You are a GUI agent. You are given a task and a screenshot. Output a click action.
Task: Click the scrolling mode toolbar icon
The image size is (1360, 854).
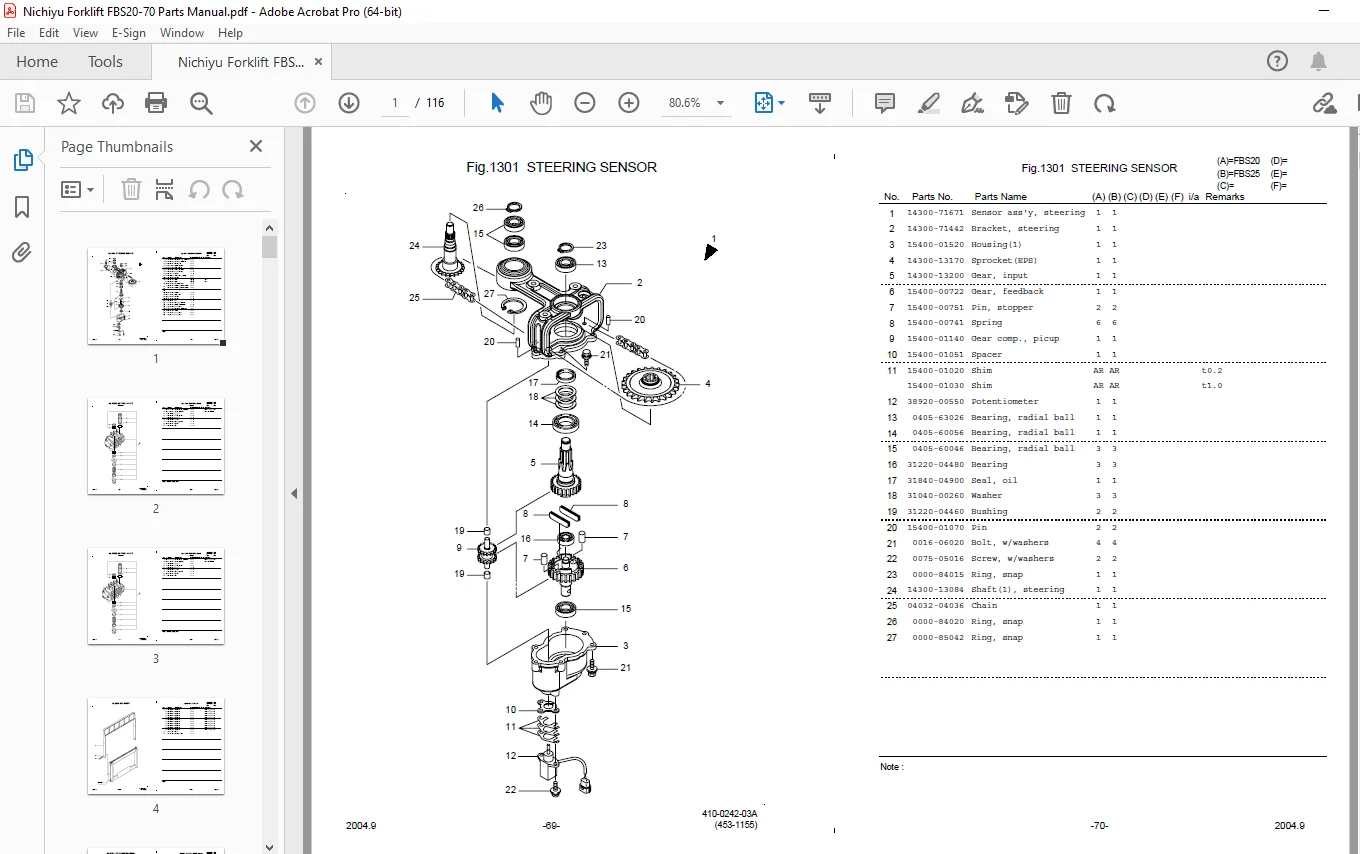pyautogui.click(x=820, y=103)
